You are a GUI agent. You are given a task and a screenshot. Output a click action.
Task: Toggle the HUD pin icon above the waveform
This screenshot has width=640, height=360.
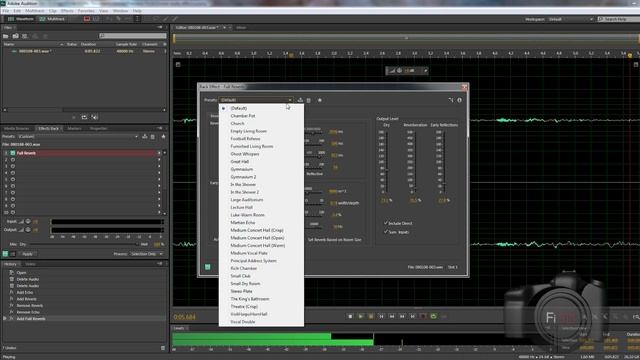(425, 71)
